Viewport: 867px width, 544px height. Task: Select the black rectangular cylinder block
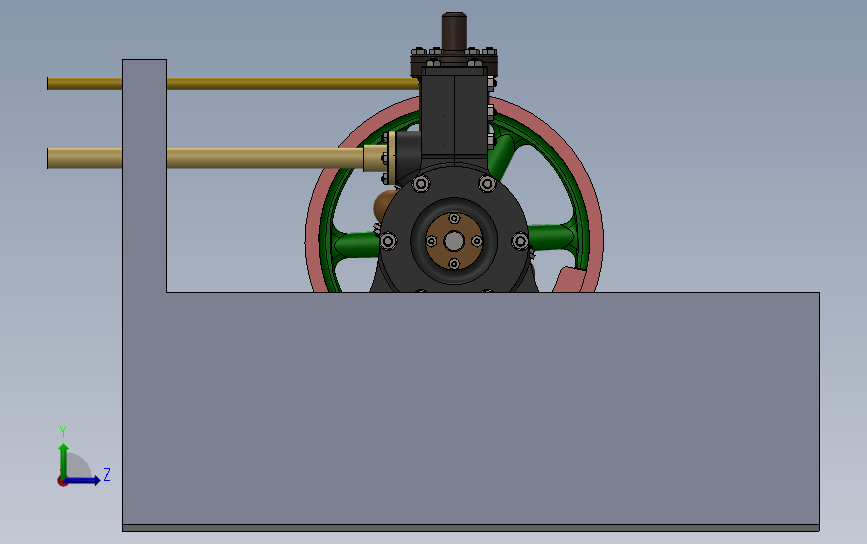(454, 116)
